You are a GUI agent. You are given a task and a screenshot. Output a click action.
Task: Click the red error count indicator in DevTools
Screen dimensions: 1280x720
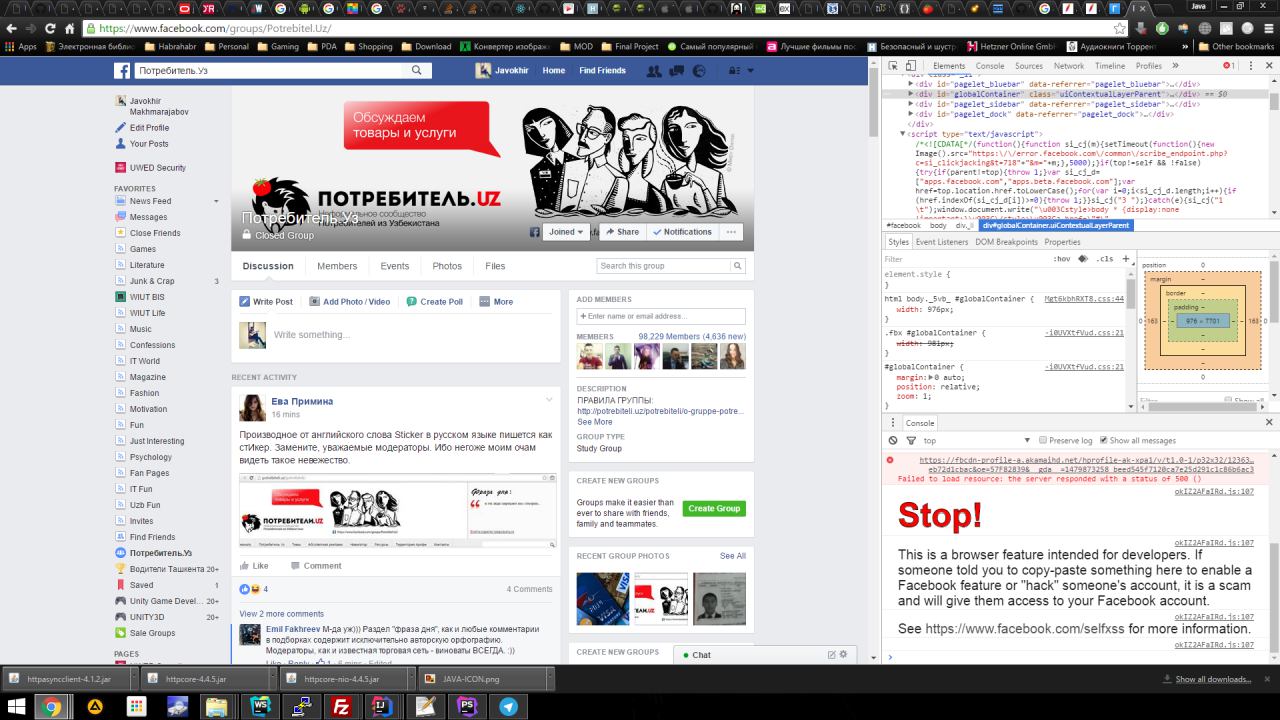(1230, 66)
